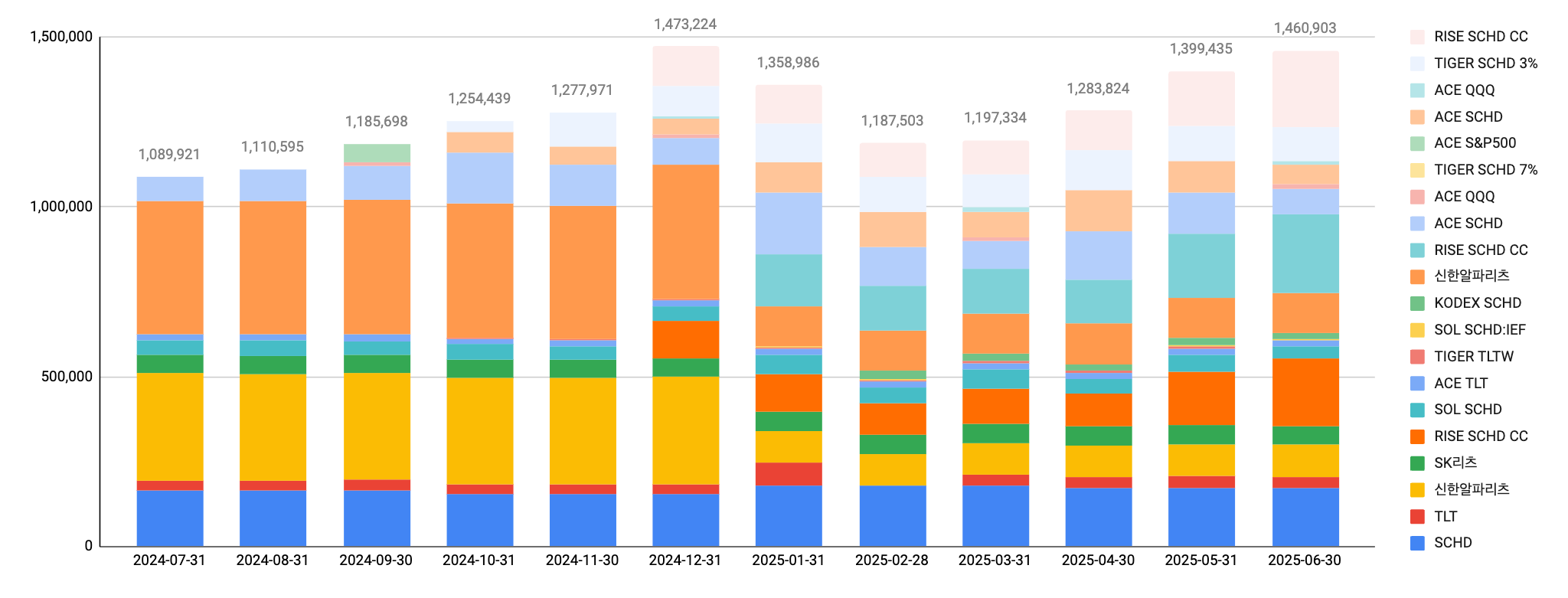Click the KODEX SCHD legend swatch
The height and width of the screenshot is (598, 1568).
click(1417, 303)
